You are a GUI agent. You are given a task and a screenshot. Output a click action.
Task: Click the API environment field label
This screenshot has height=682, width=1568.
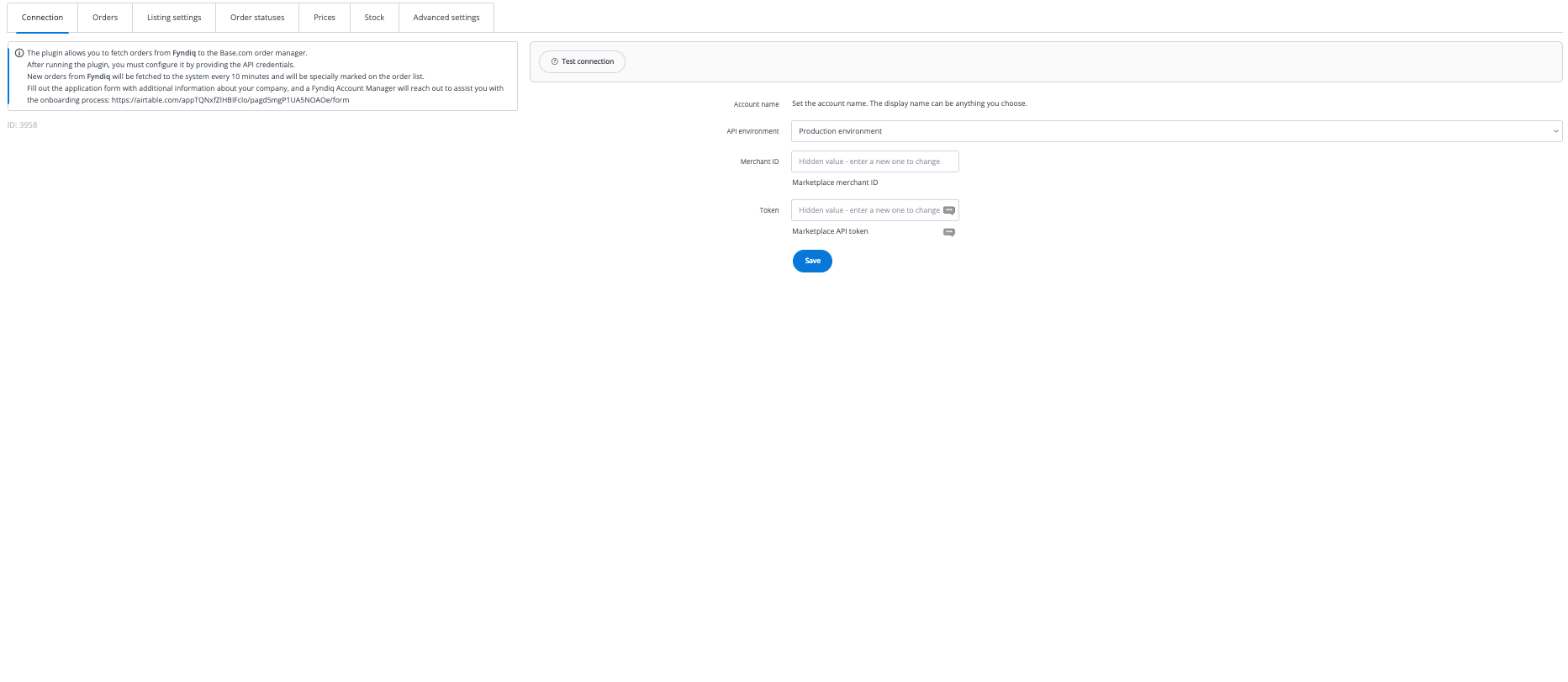(752, 131)
